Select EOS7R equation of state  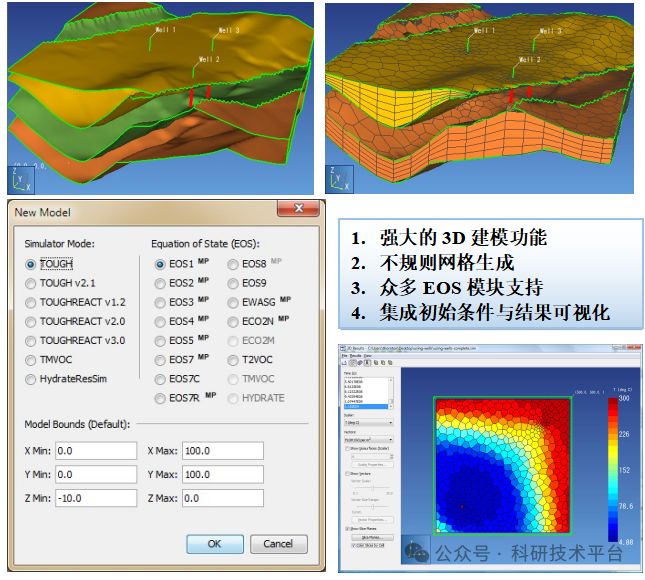click(x=160, y=399)
